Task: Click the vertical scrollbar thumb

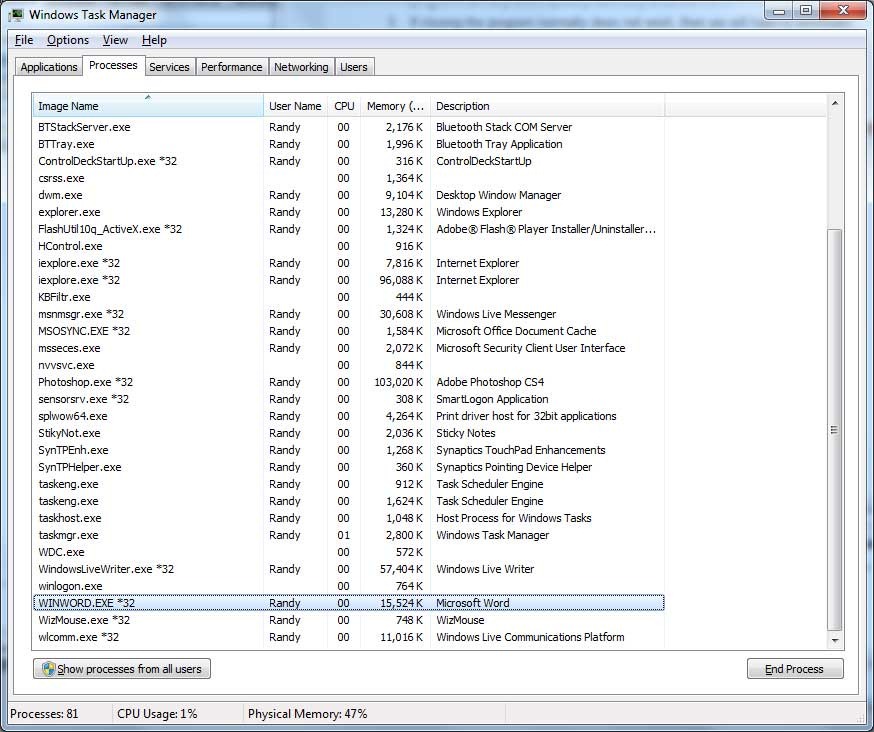Action: point(835,429)
